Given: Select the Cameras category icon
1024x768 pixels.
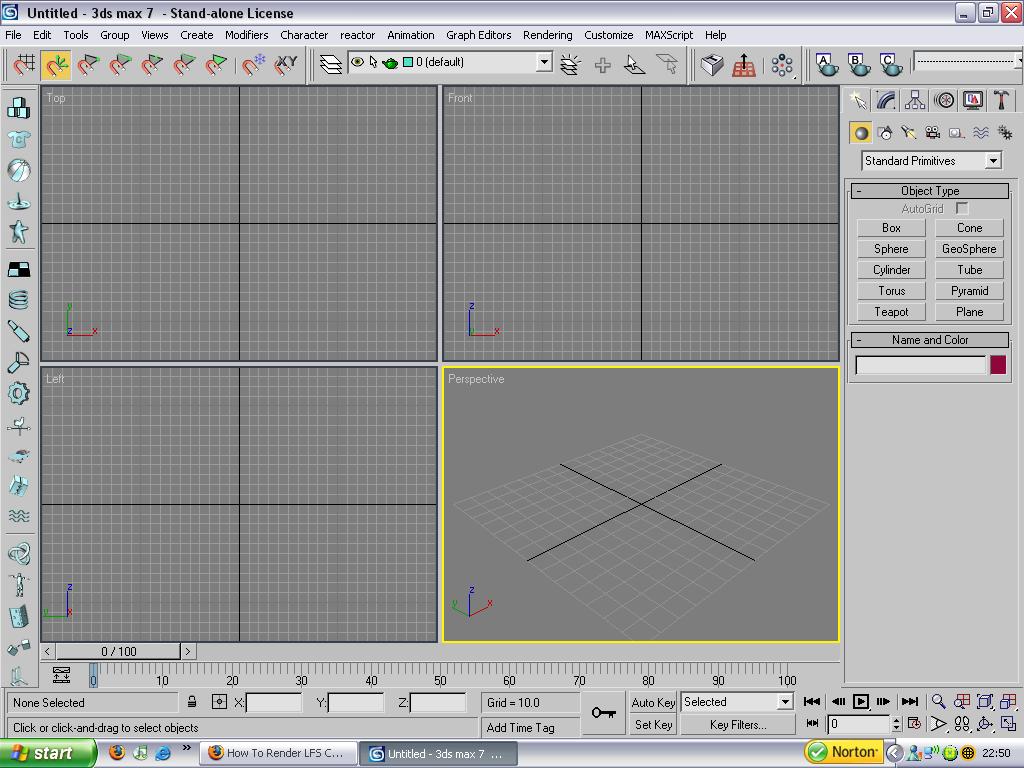Looking at the screenshot, I should pyautogui.click(x=933, y=133).
